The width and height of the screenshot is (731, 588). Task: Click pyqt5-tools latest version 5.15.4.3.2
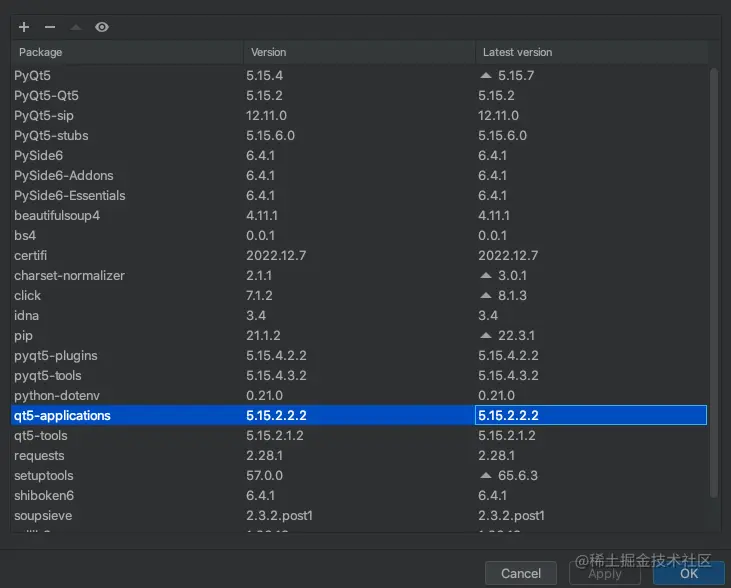508,376
